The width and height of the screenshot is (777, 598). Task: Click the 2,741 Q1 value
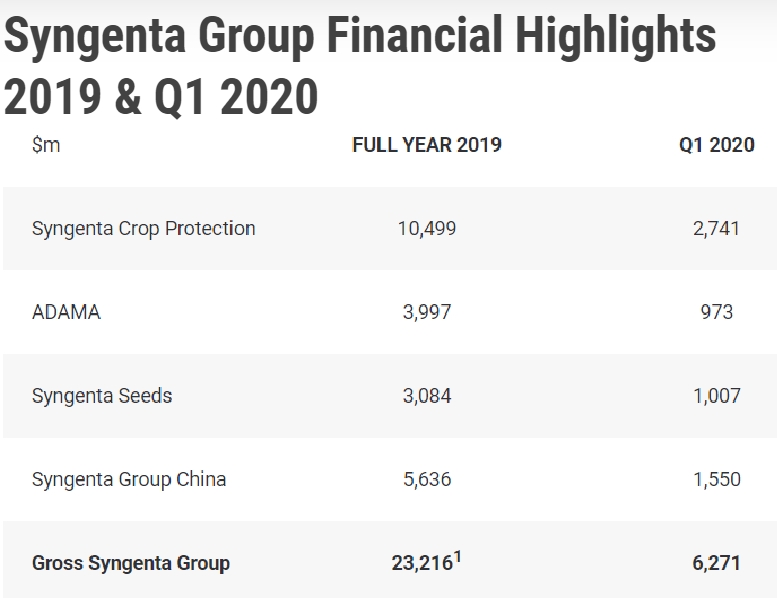715,228
